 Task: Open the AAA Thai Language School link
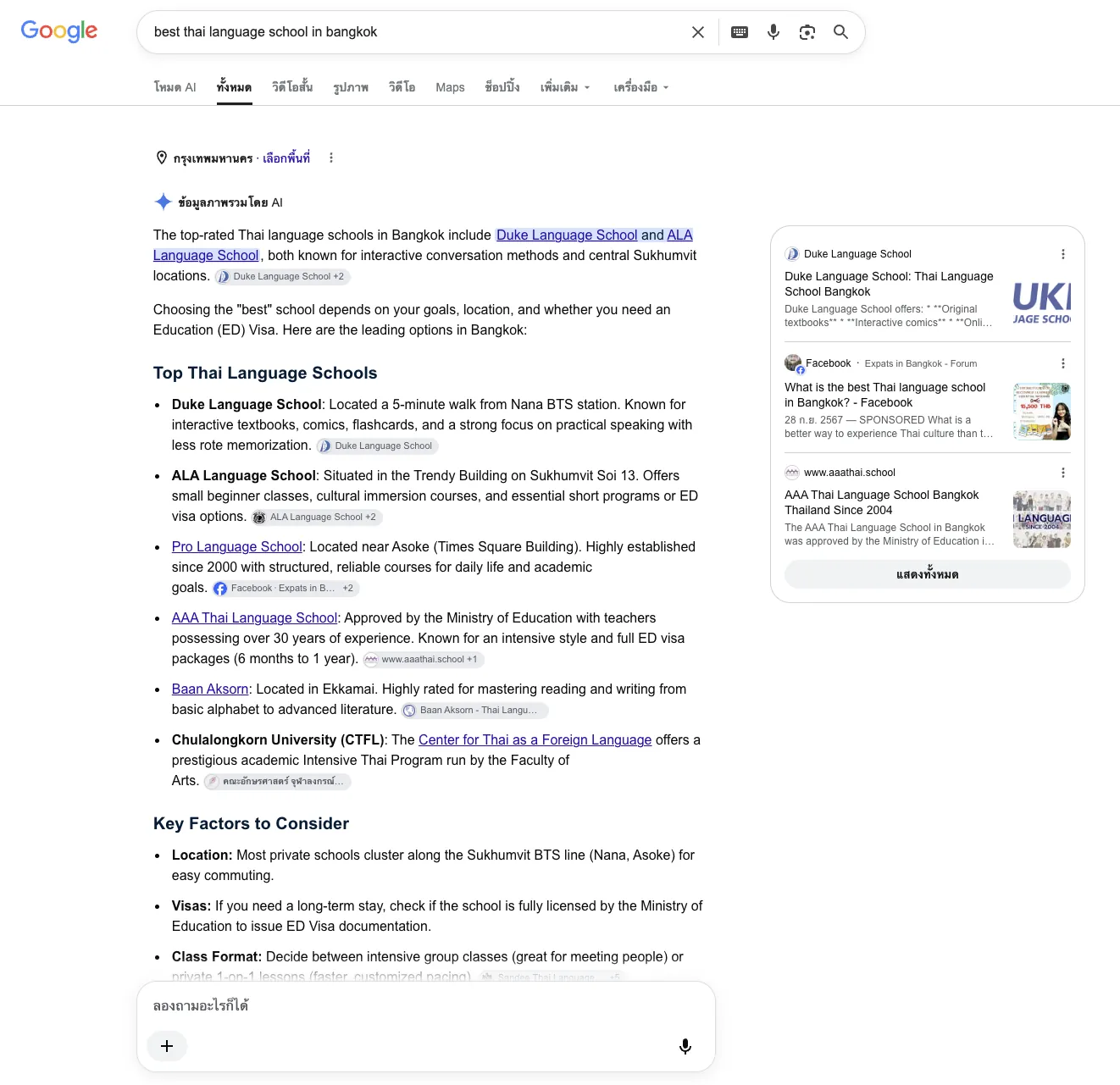coord(255,618)
